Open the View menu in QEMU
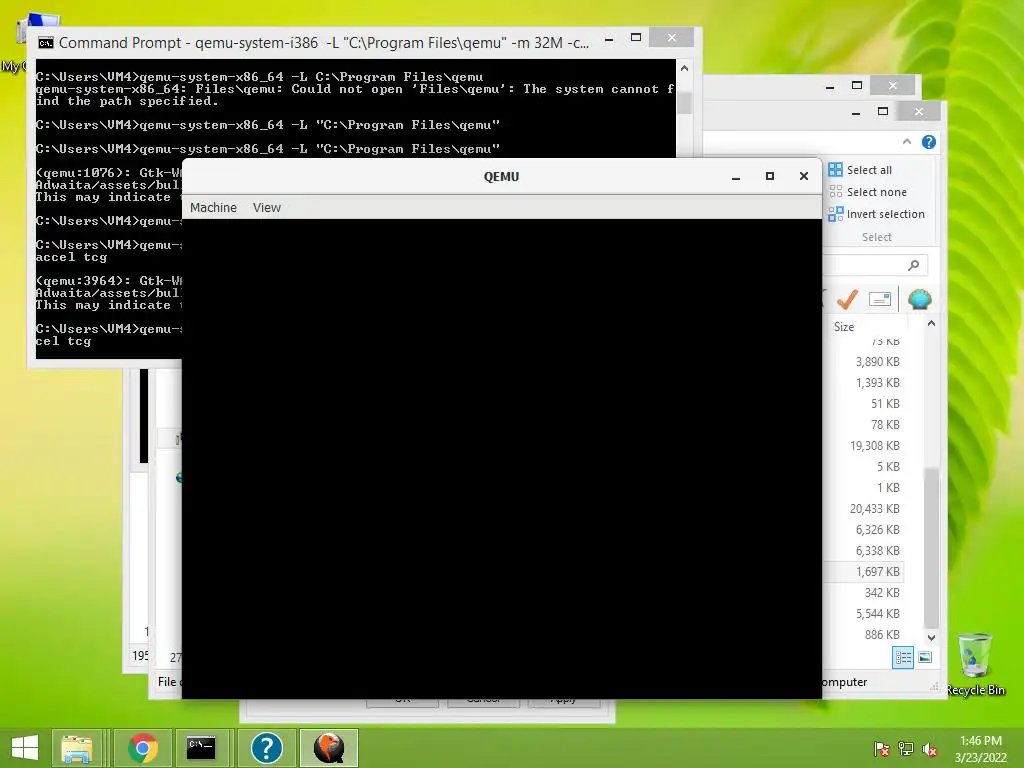 [266, 208]
